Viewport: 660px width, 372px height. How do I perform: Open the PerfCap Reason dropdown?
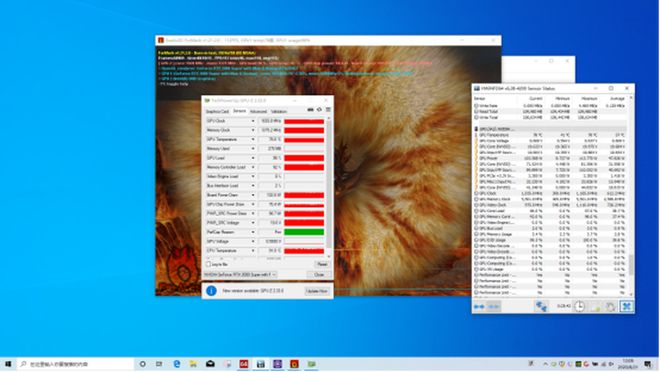[x=253, y=232]
